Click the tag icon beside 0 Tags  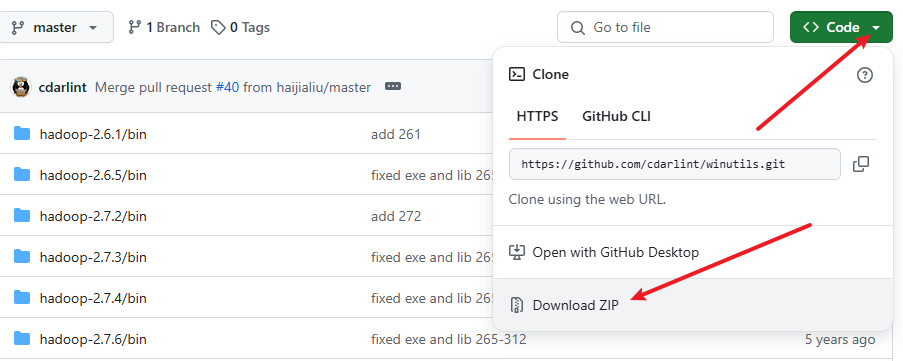(x=218, y=27)
